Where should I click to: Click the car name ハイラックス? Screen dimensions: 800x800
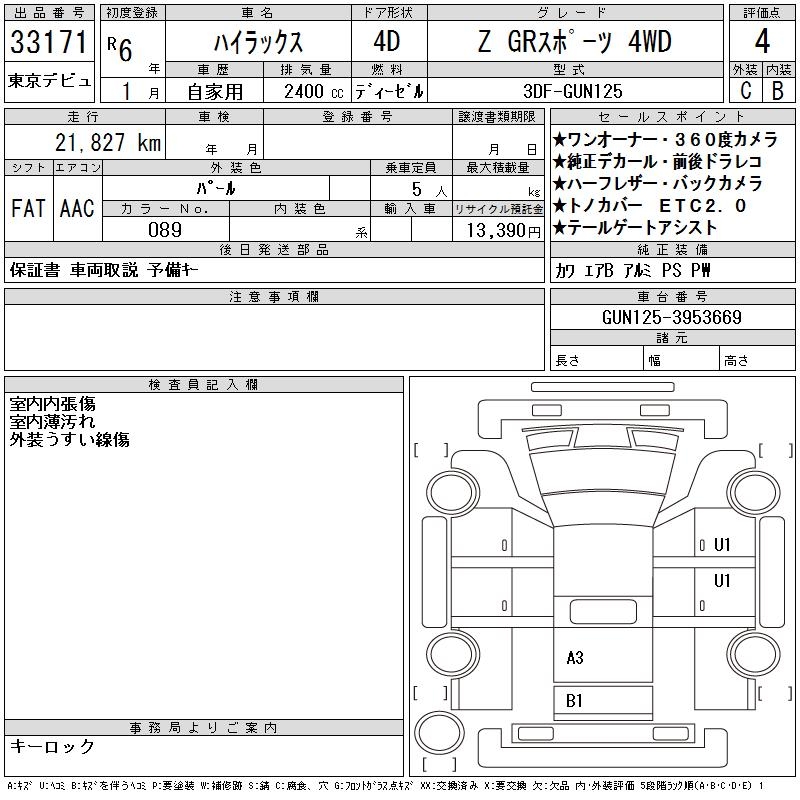pyautogui.click(x=258, y=42)
